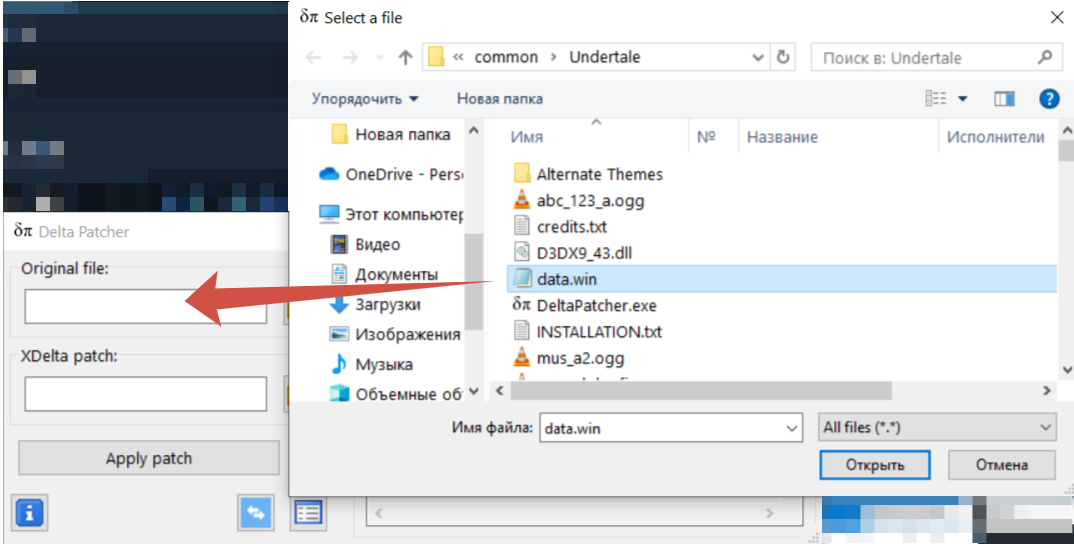Expand the file name combo box arrow

792,428
